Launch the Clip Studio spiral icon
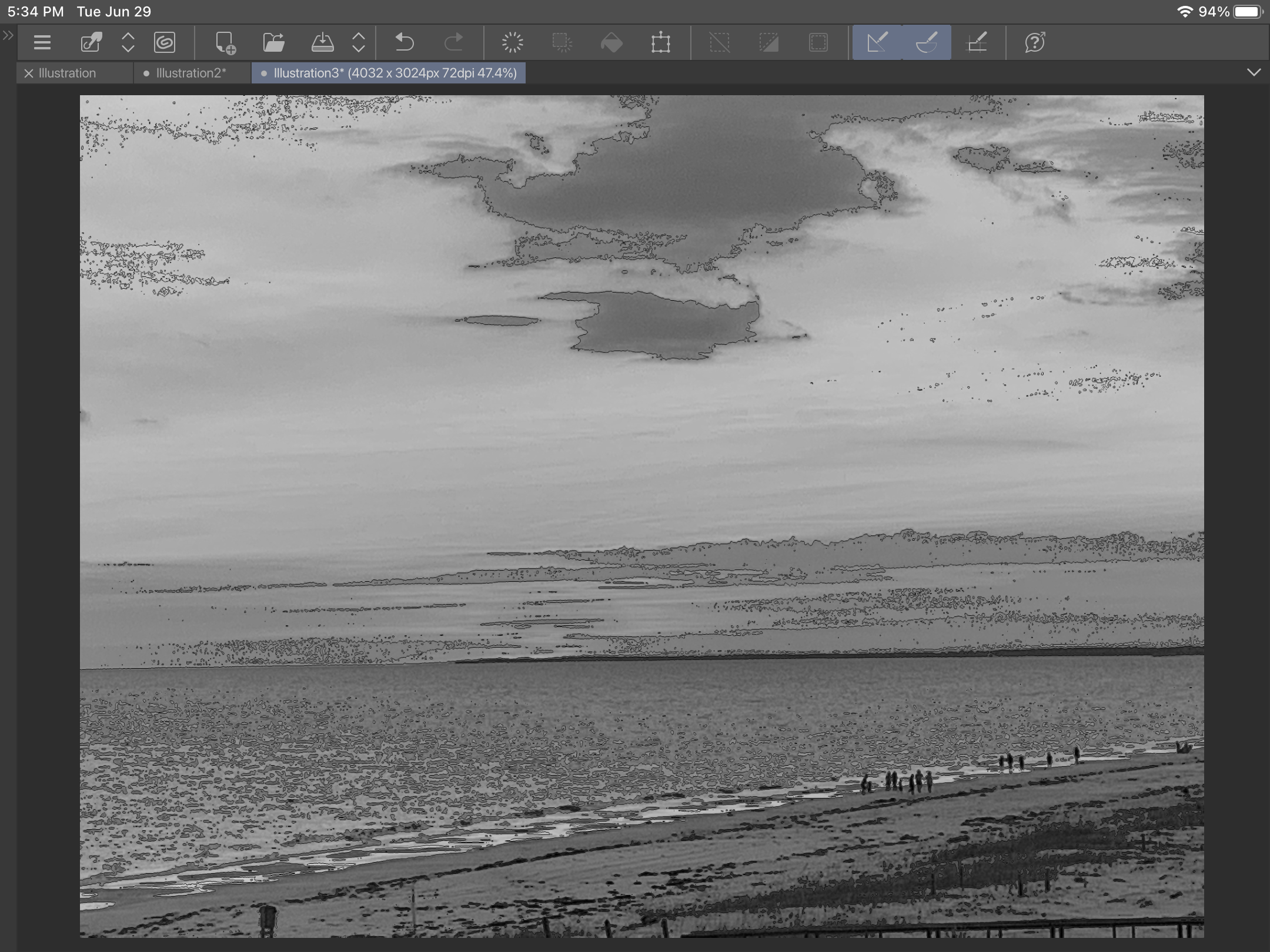The height and width of the screenshot is (952, 1270). point(165,42)
